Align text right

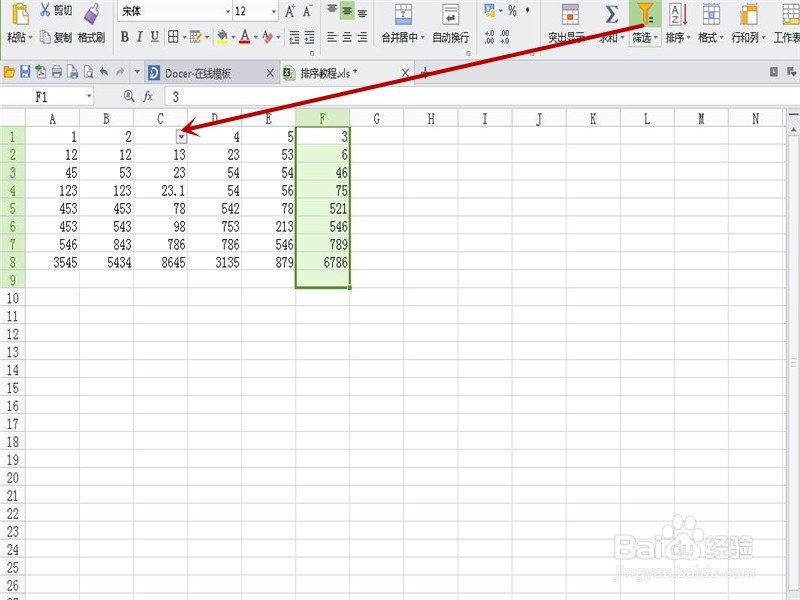click(x=362, y=37)
